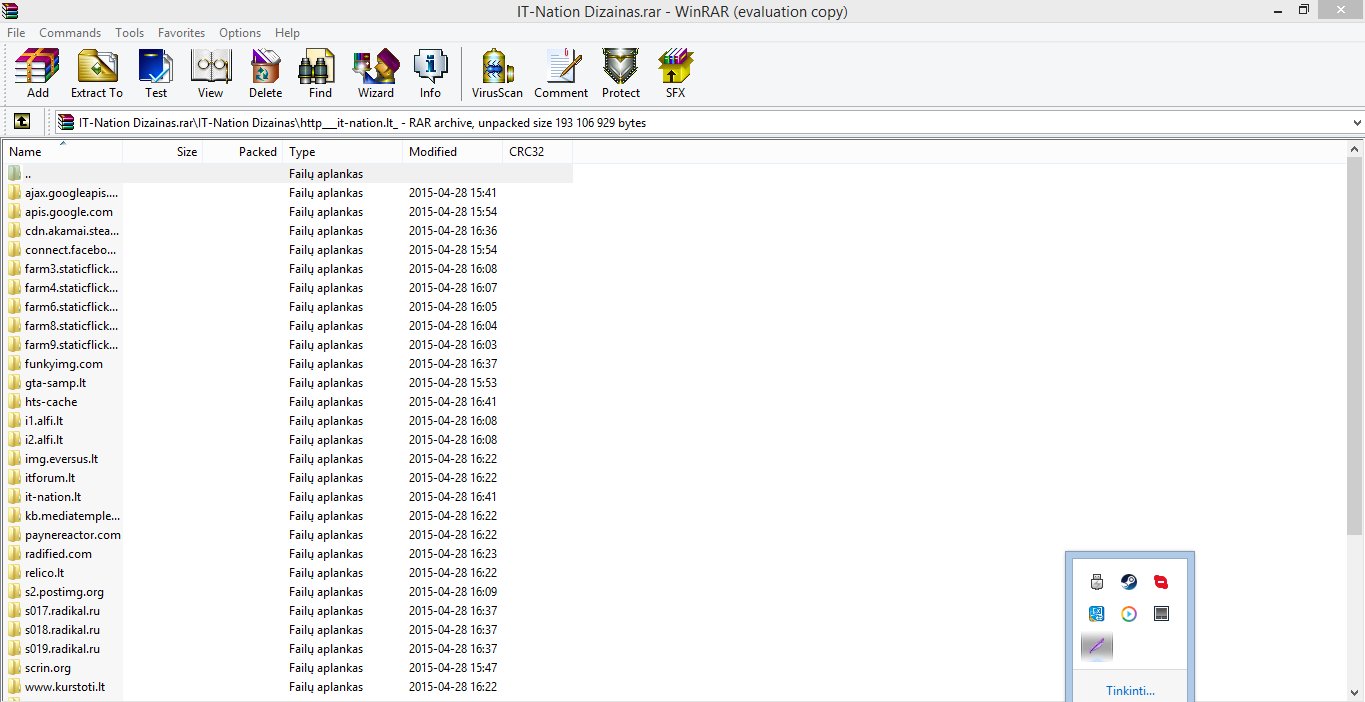This screenshot has height=702, width=1365.
Task: Select the s017.radikal.ru folder name
Action: pyautogui.click(x=62, y=611)
